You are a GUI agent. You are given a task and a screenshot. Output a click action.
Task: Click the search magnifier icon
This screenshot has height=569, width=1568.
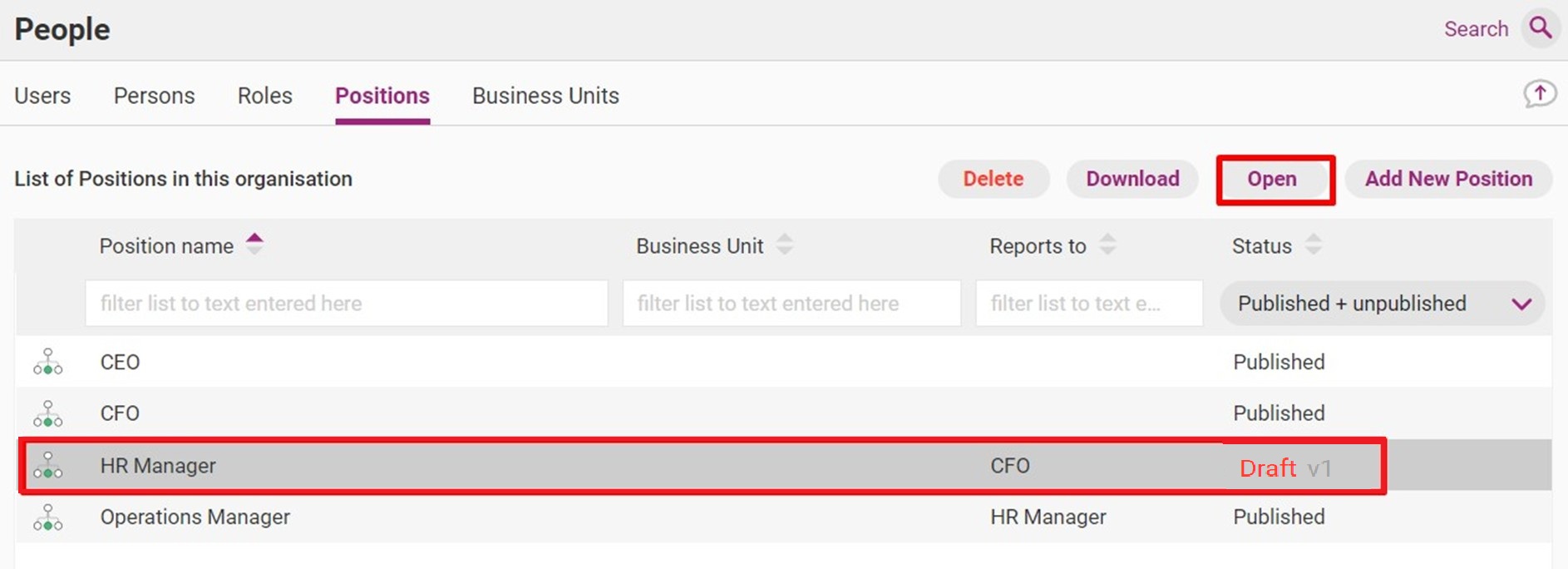click(x=1541, y=28)
